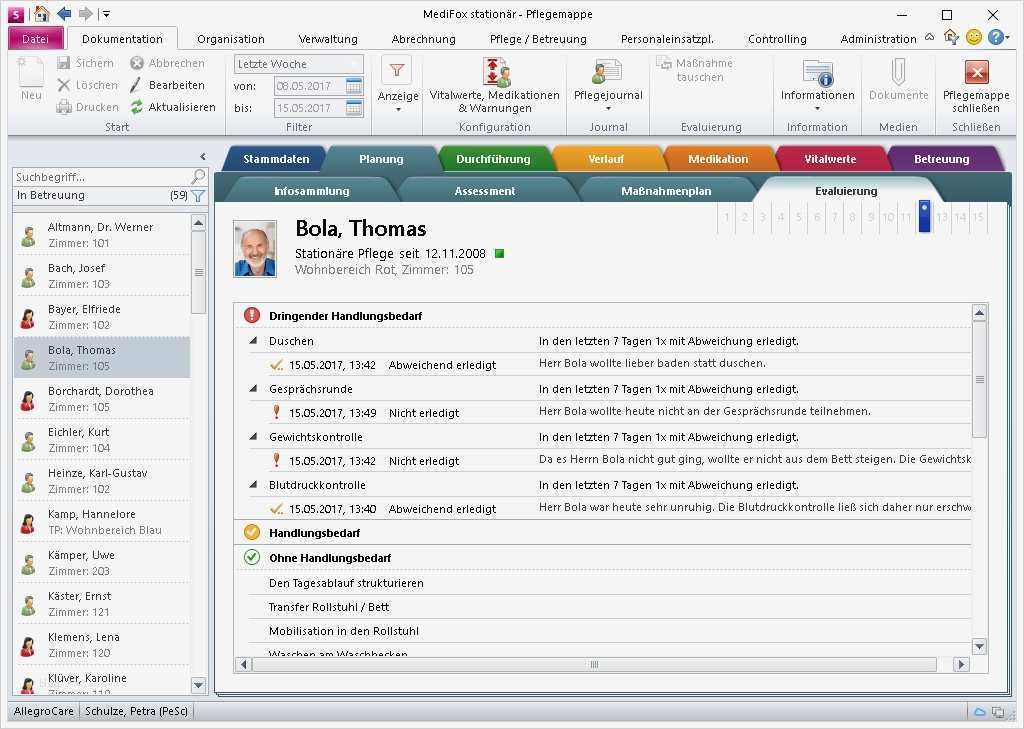Select resident Klemens, Lena

[102, 645]
